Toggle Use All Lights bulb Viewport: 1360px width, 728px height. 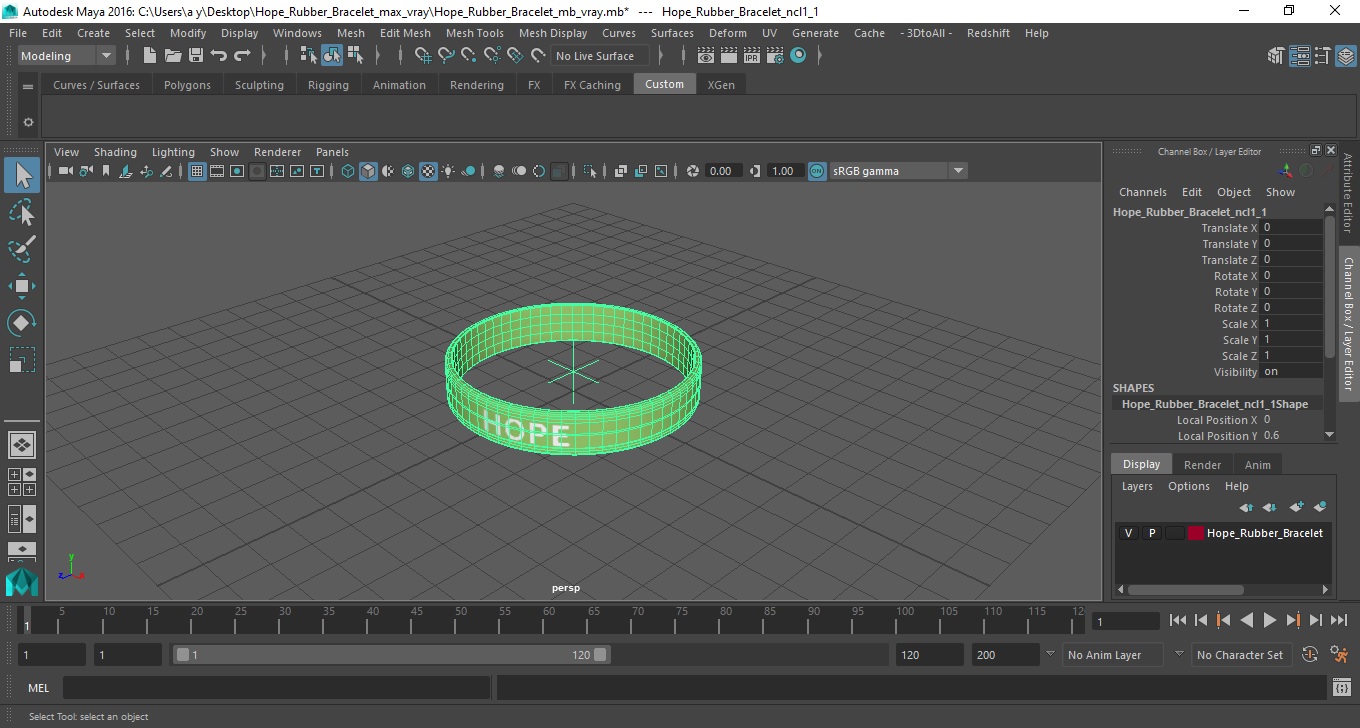point(448,171)
